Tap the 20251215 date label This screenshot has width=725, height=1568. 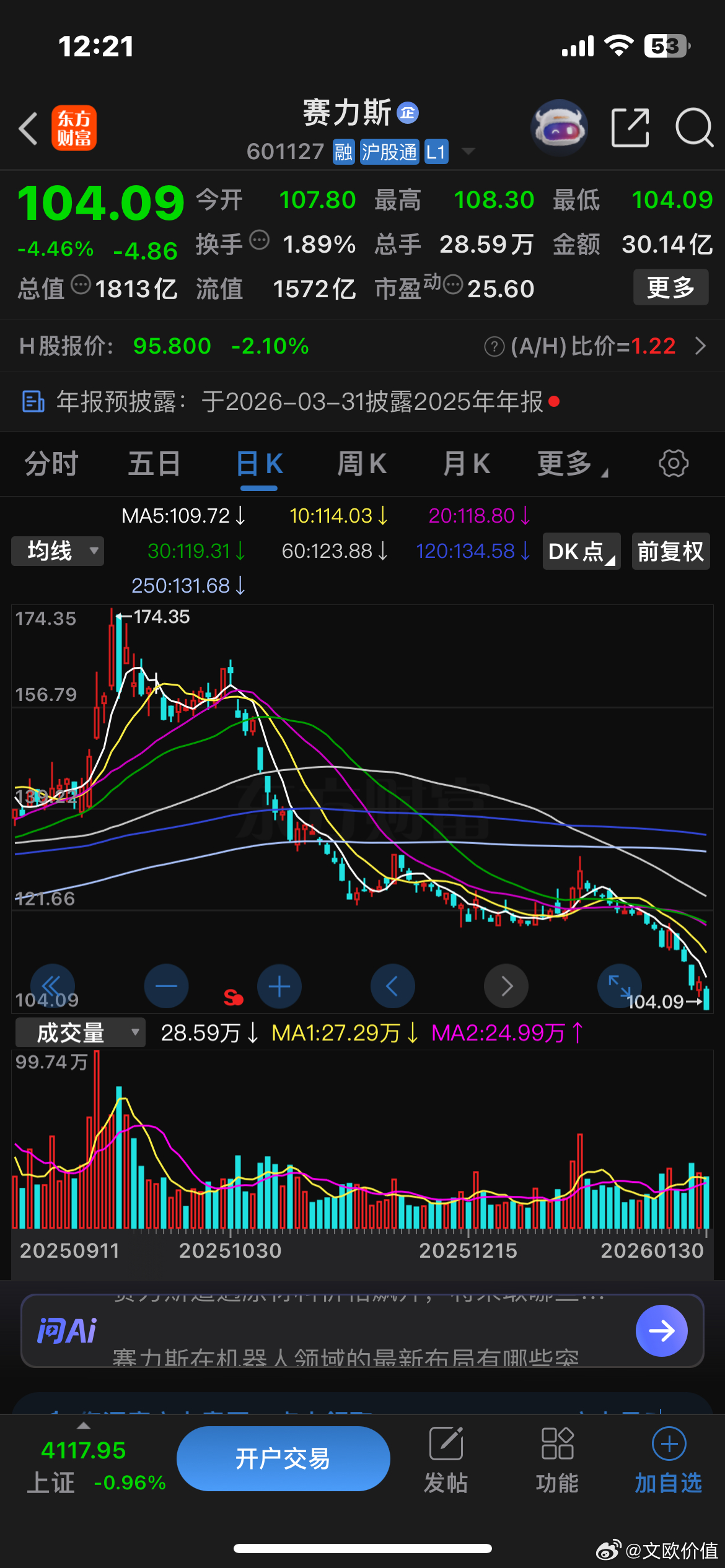(x=468, y=1250)
